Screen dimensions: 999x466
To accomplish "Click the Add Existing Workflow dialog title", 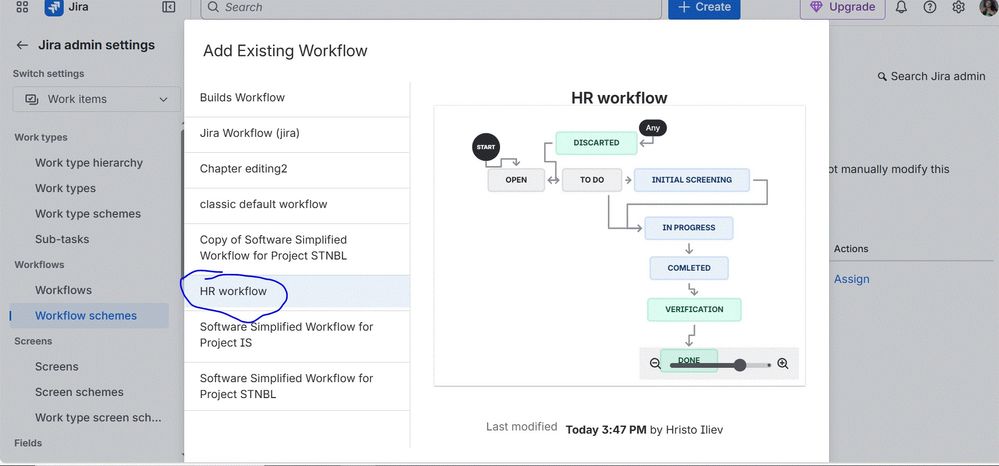I will [285, 51].
